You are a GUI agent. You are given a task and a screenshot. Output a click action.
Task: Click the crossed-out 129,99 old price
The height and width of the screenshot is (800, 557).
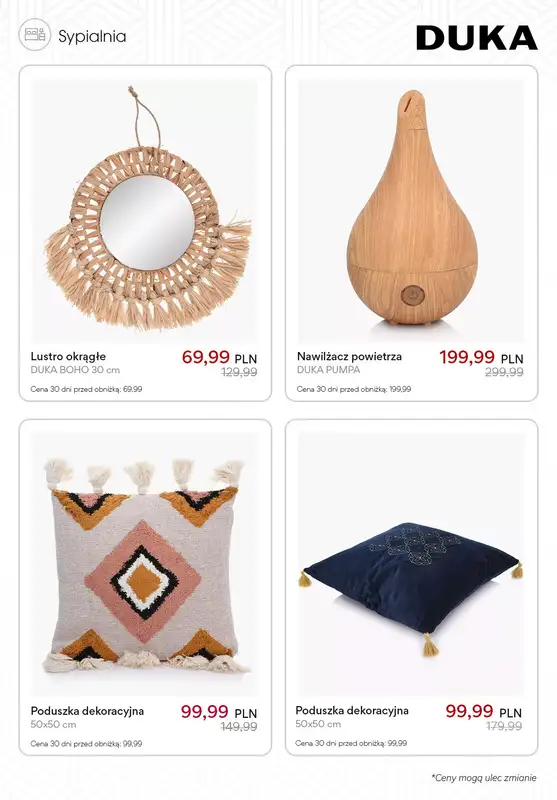click(239, 372)
